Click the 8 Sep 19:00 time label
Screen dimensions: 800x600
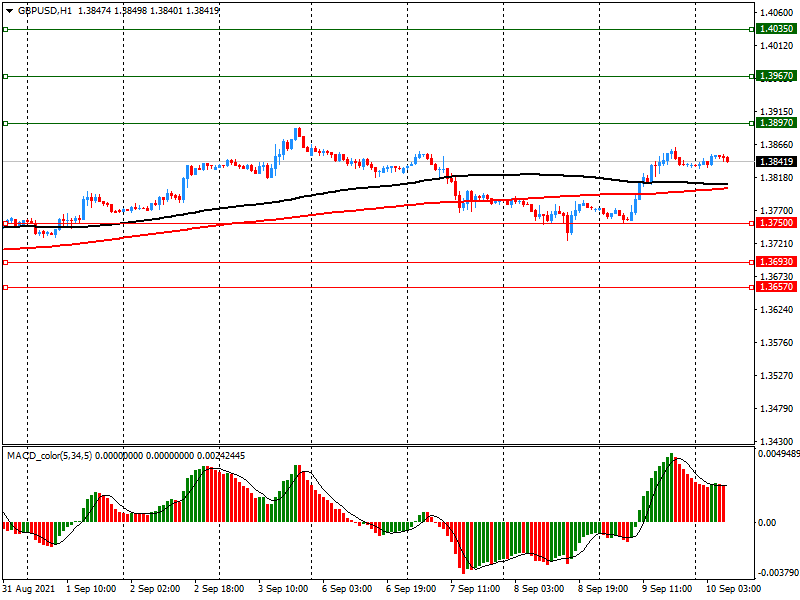pyautogui.click(x=603, y=589)
